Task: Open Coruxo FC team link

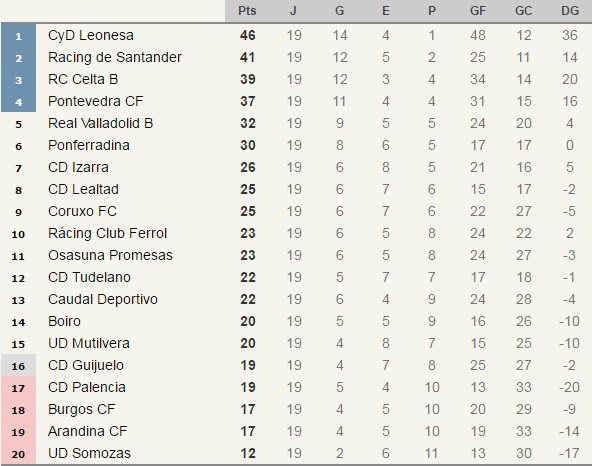Action: click(x=82, y=211)
